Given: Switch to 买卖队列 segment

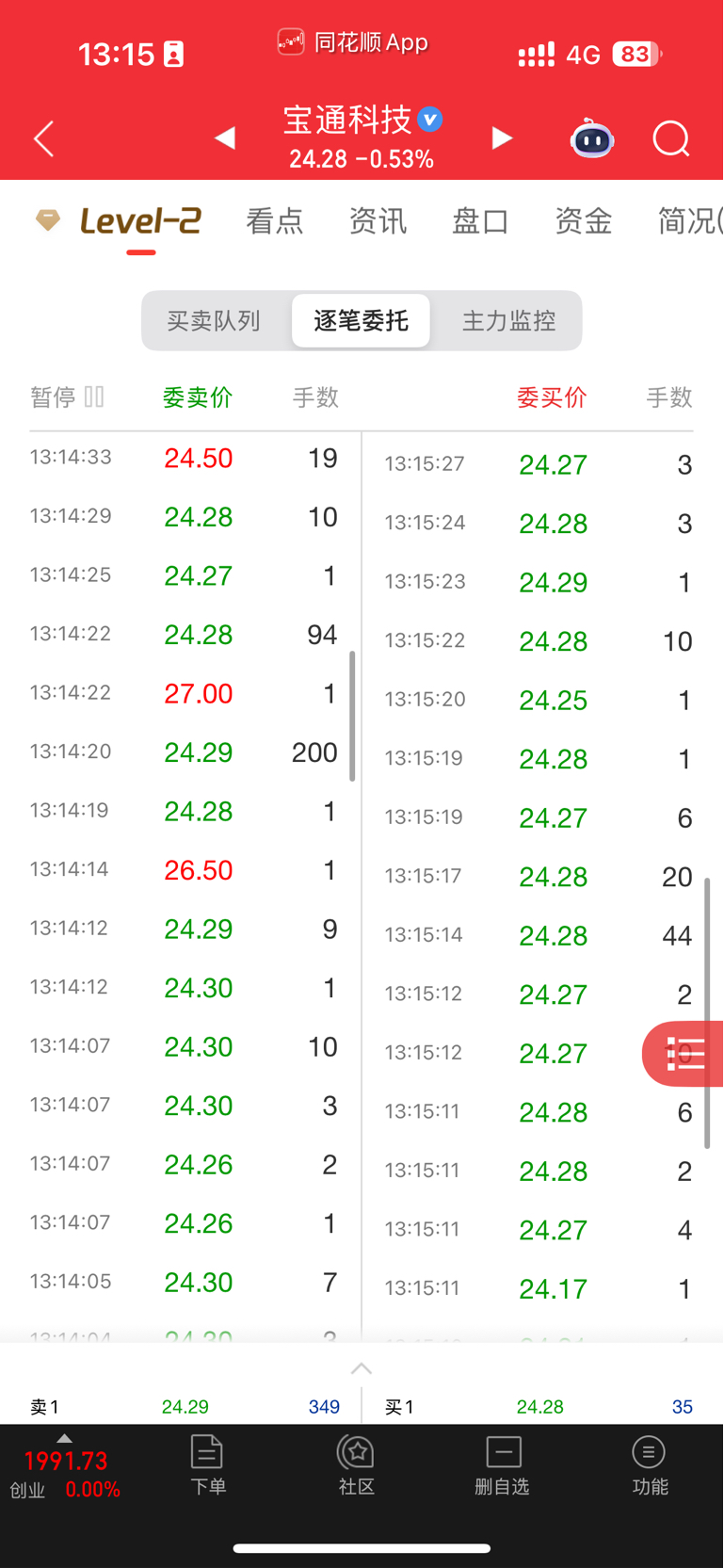Looking at the screenshot, I should (214, 321).
